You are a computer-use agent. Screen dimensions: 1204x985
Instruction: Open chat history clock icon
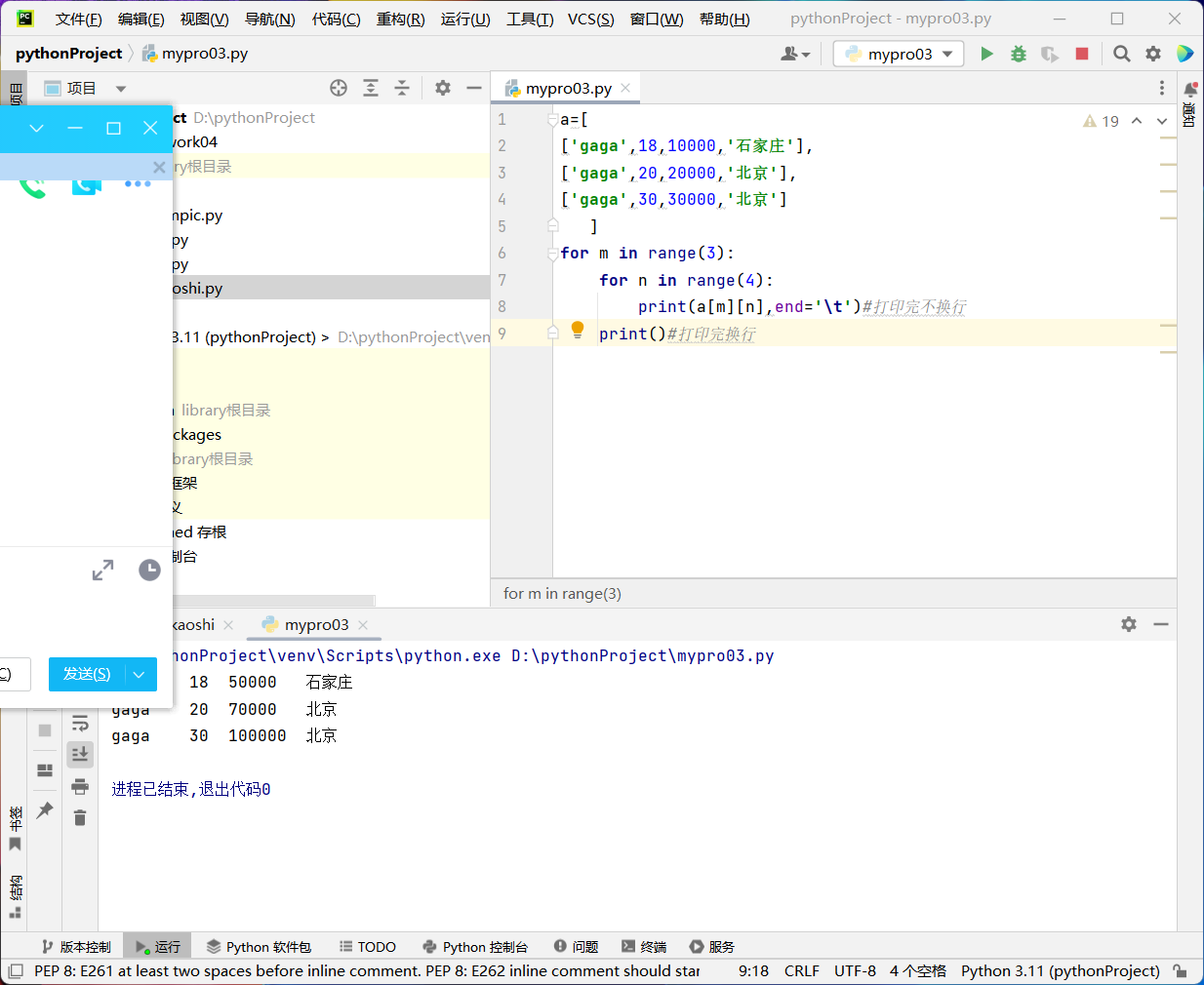(x=149, y=570)
